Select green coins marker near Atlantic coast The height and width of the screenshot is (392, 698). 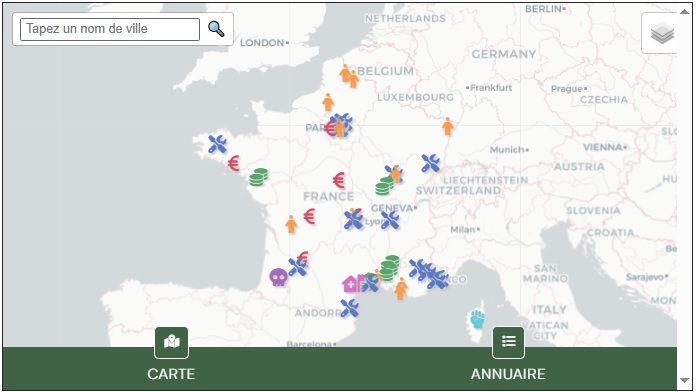258,177
